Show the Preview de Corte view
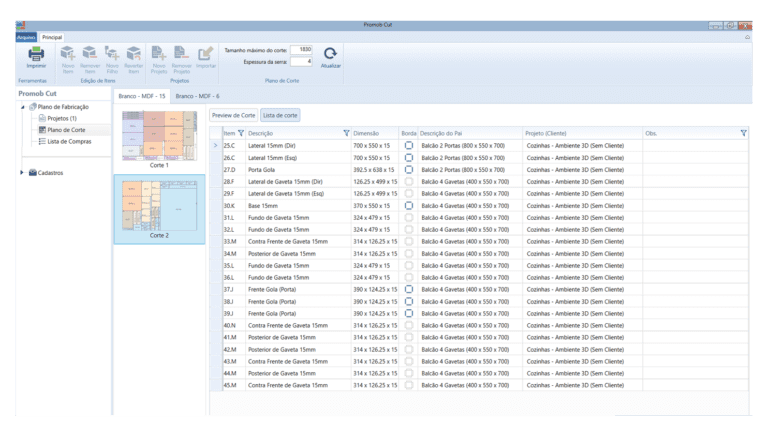This screenshot has width=768, height=438. pos(233,115)
